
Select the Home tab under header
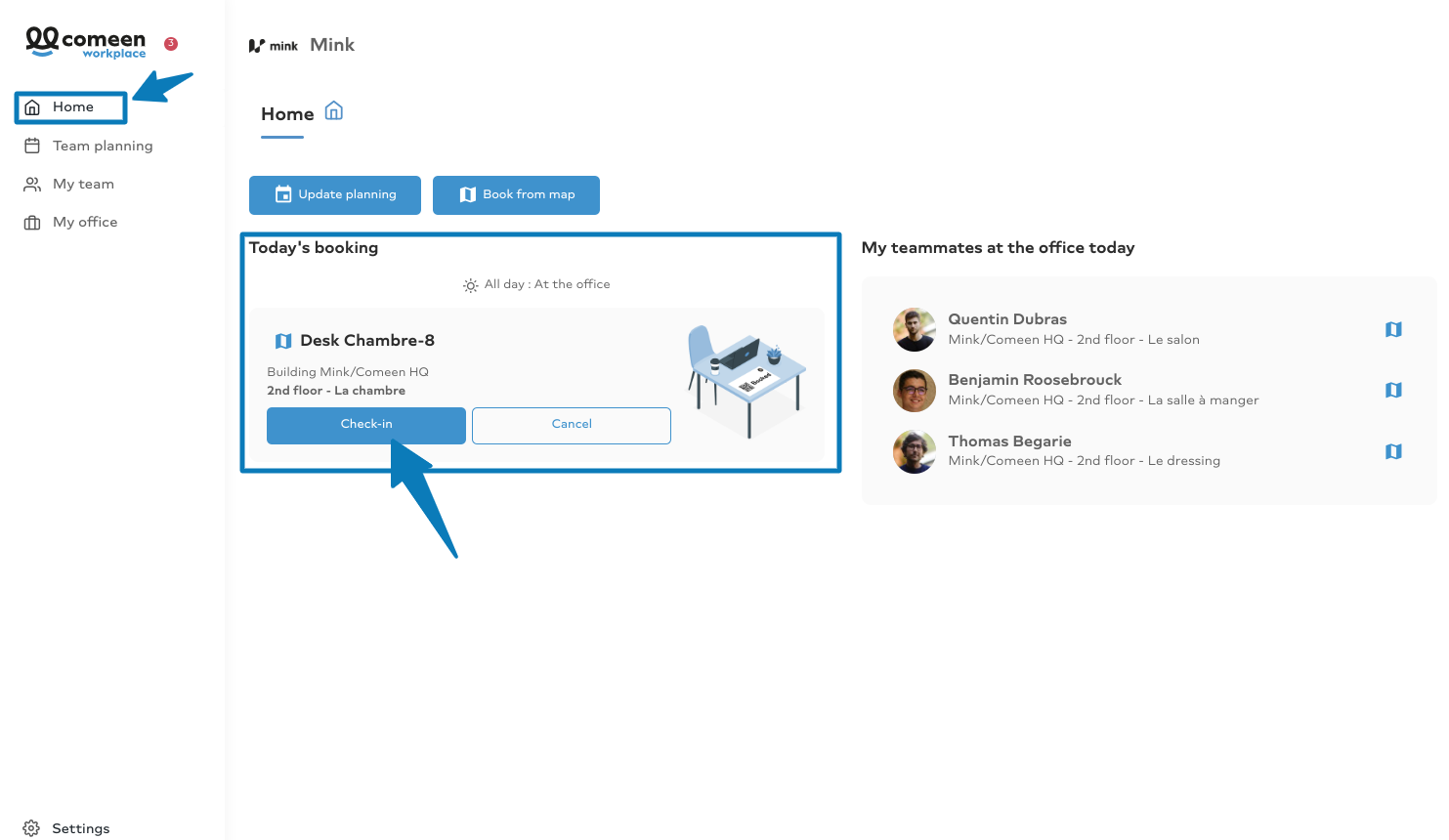(287, 115)
